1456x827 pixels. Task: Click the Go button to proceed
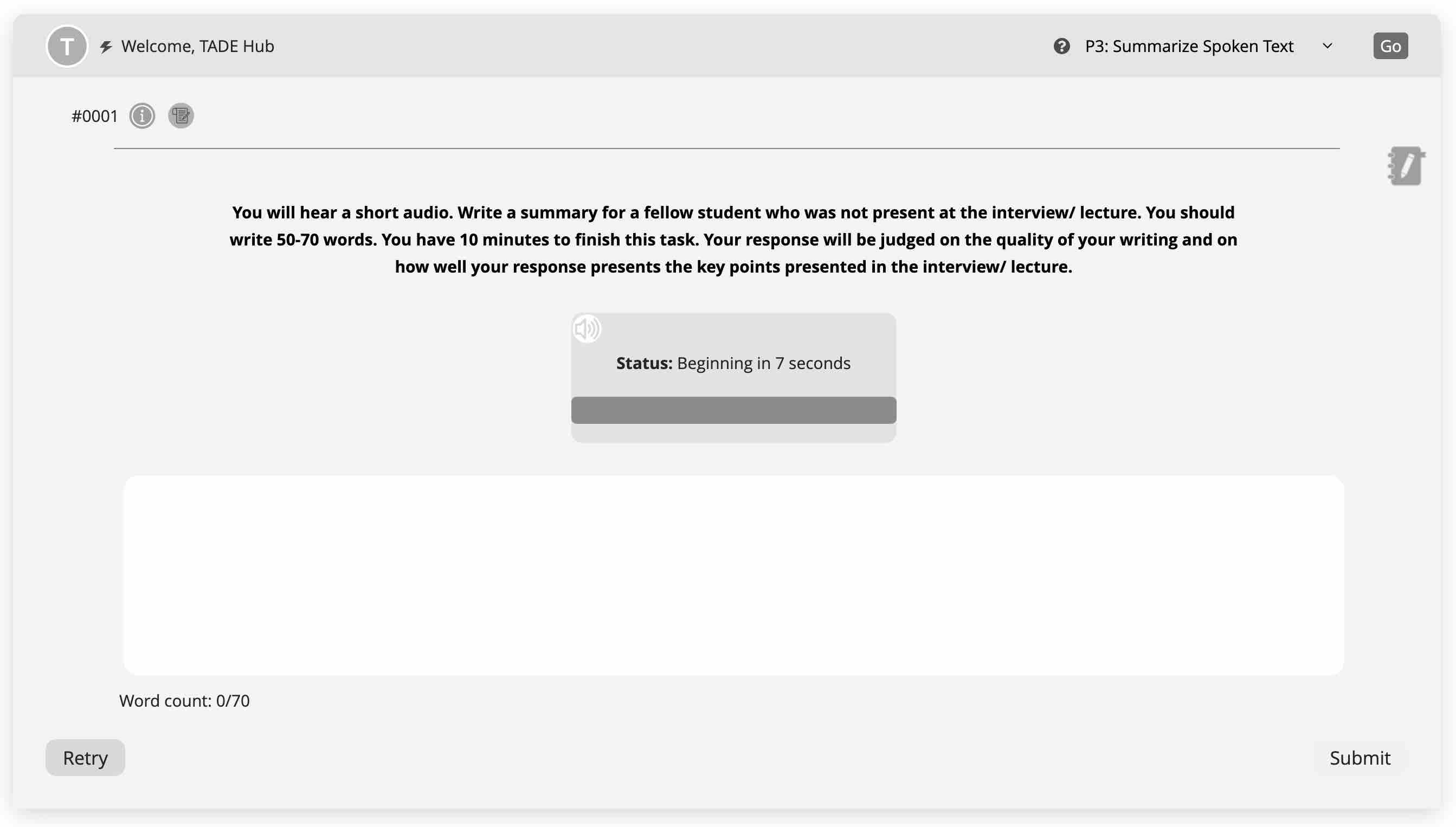click(x=1390, y=46)
